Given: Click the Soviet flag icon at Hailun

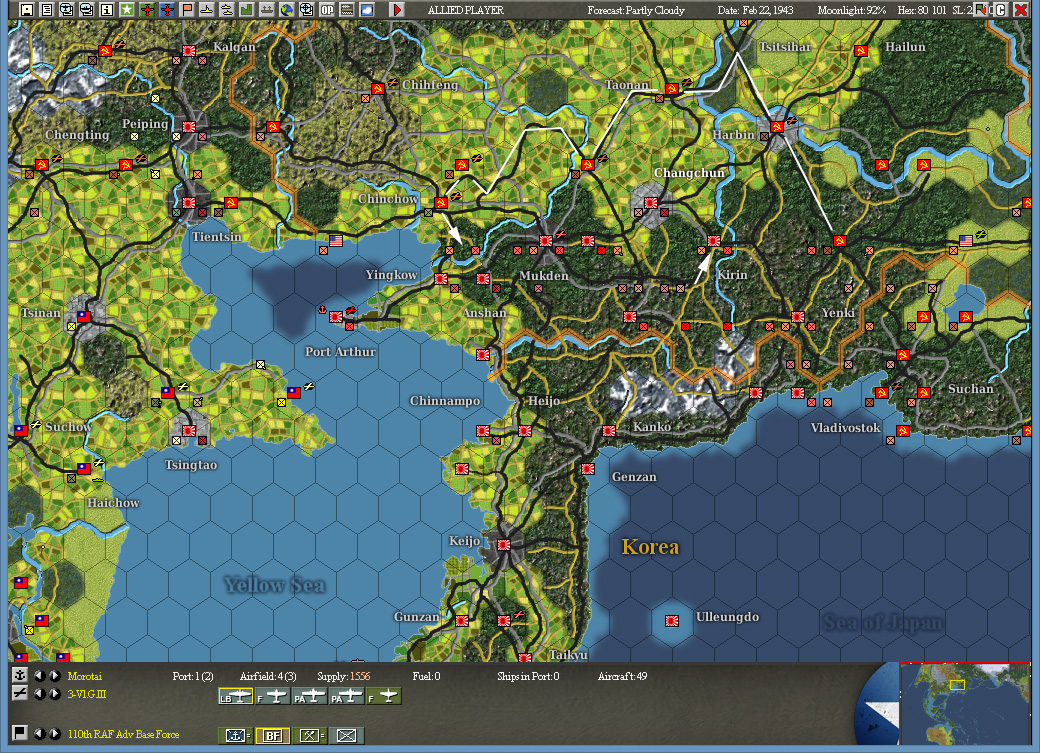Looking at the screenshot, I should point(861,51).
